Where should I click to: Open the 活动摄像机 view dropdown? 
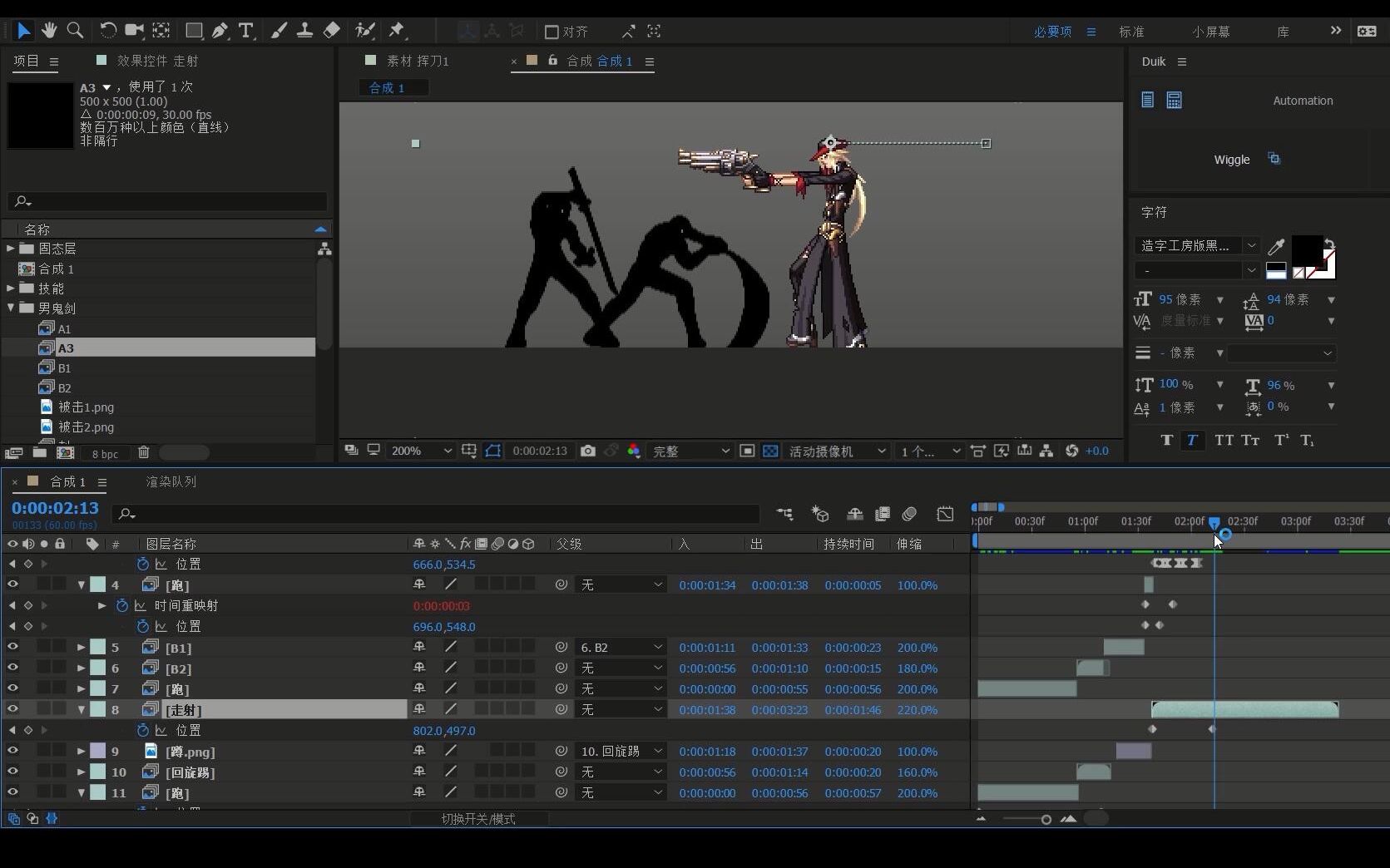point(837,451)
